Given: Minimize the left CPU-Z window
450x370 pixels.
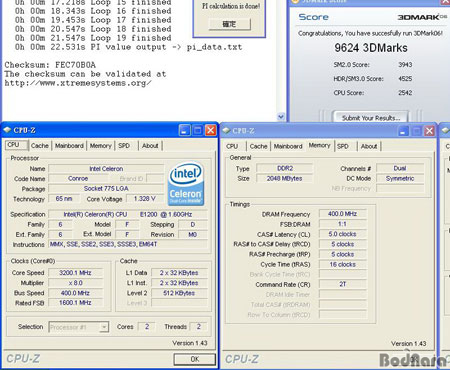Looking at the screenshot, I should pyautogui.click(x=185, y=130).
